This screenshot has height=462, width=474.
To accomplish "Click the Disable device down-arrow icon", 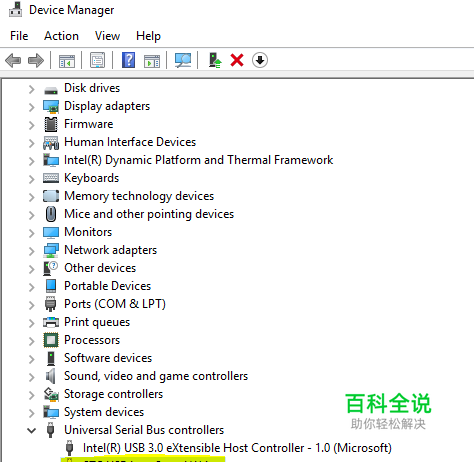I will pyautogui.click(x=260, y=61).
